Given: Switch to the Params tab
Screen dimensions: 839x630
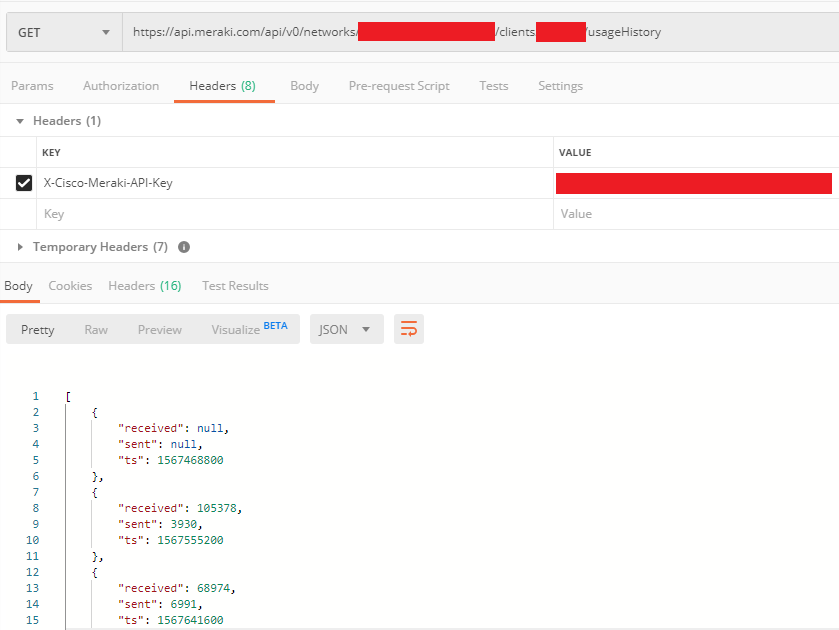Looking at the screenshot, I should (32, 86).
